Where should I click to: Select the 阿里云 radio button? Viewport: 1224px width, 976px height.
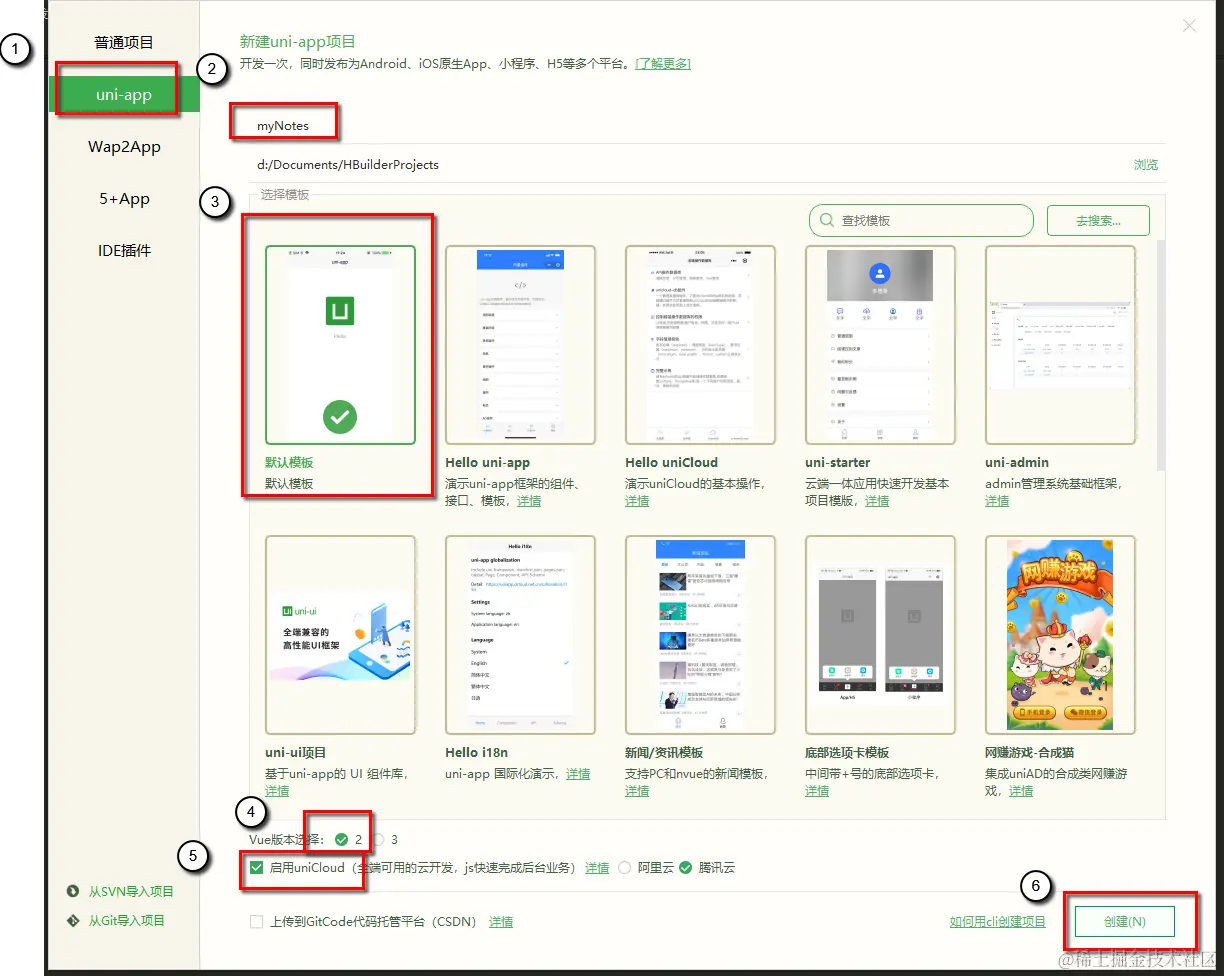pos(625,868)
